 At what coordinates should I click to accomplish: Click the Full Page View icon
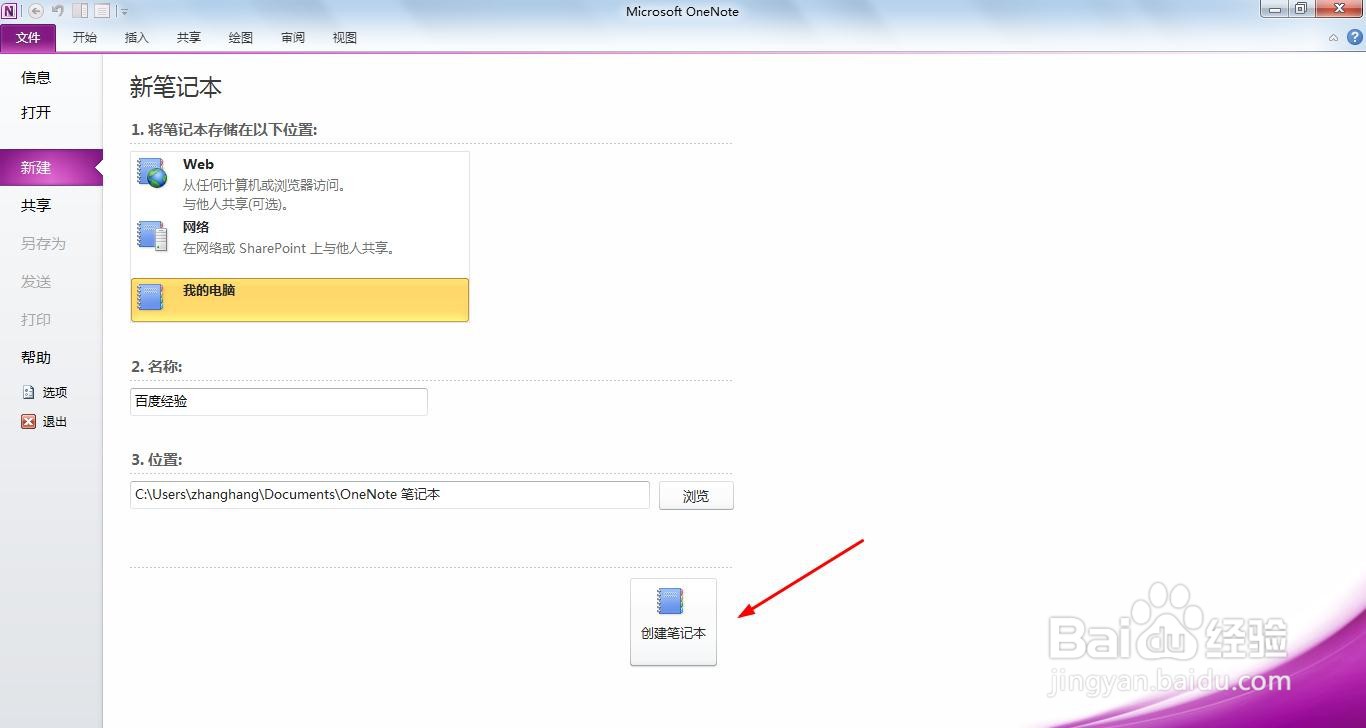point(102,11)
